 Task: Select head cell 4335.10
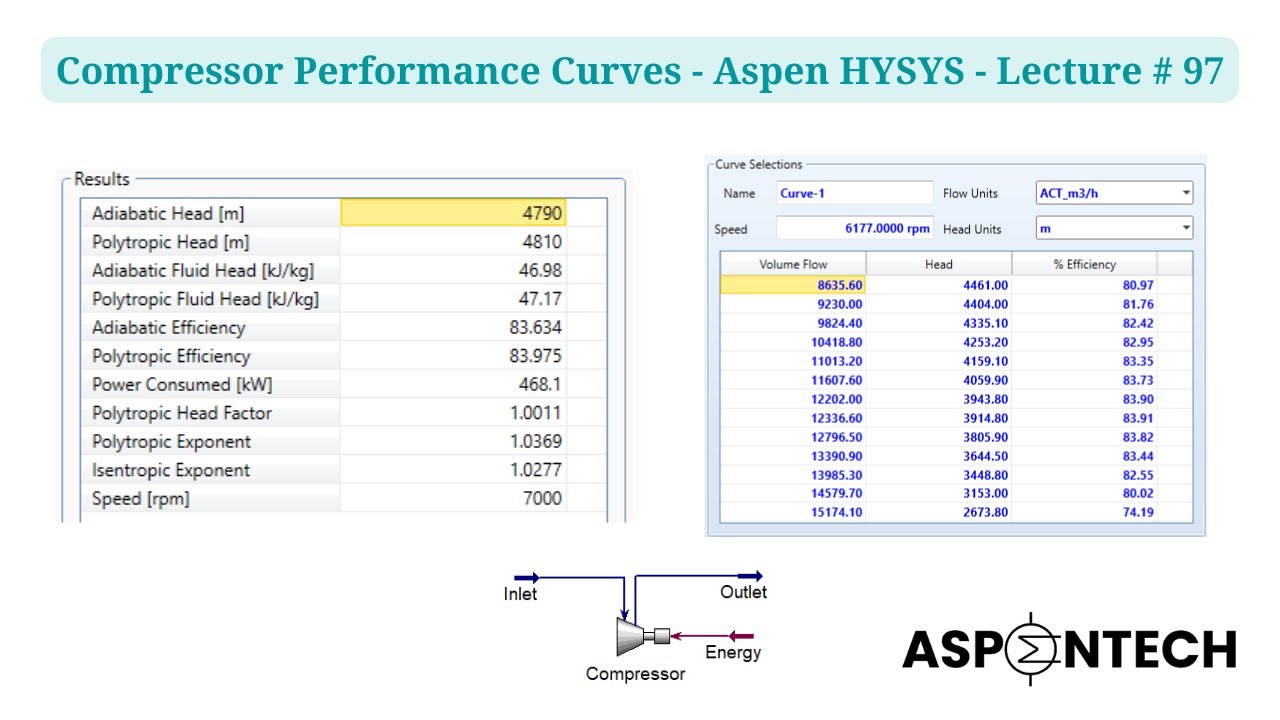pyautogui.click(x=939, y=323)
